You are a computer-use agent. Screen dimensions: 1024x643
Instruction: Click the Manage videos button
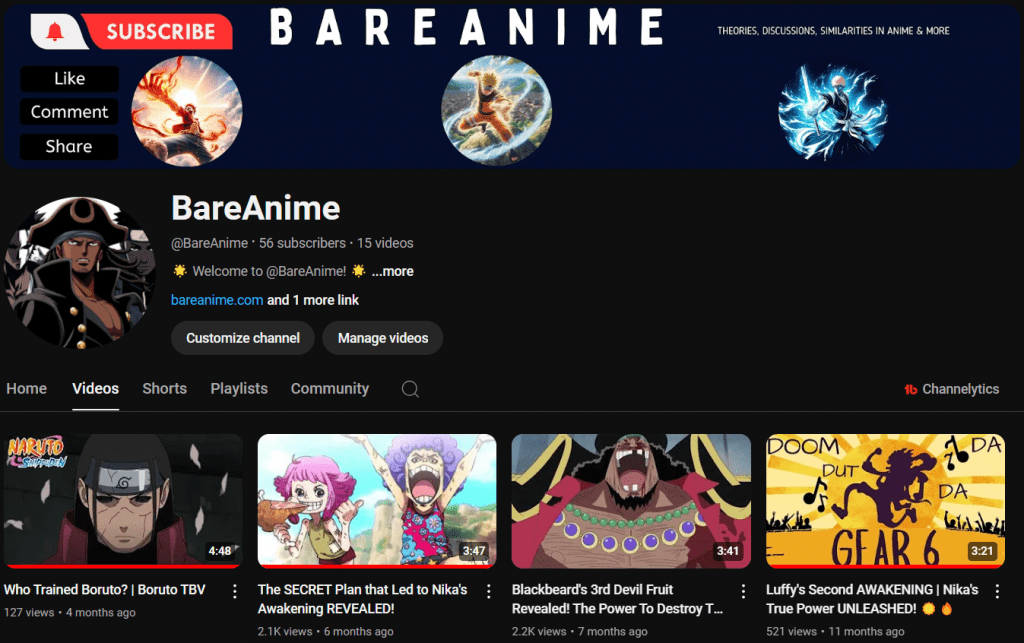(383, 338)
